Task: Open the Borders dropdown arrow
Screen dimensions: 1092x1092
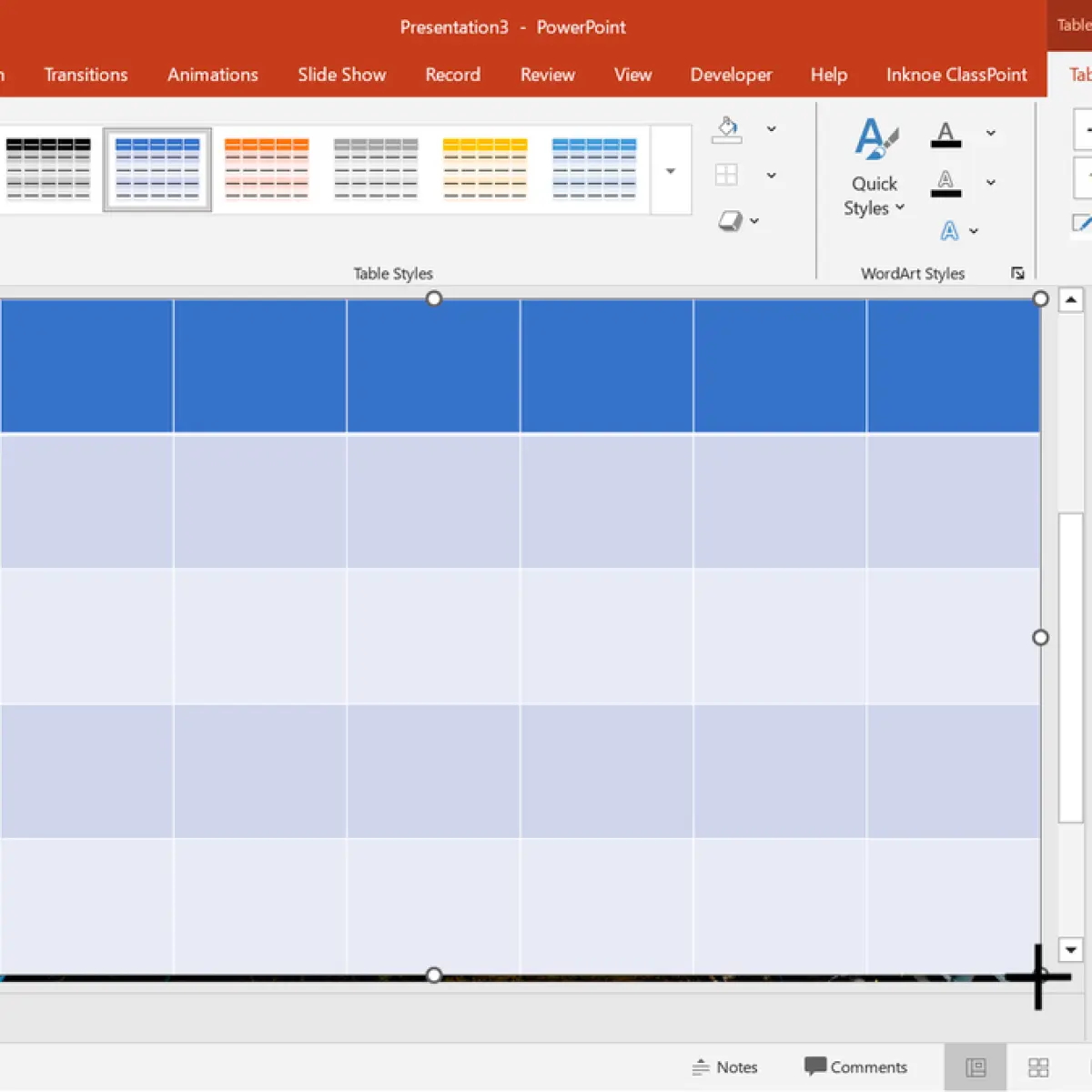Action: 771,175
